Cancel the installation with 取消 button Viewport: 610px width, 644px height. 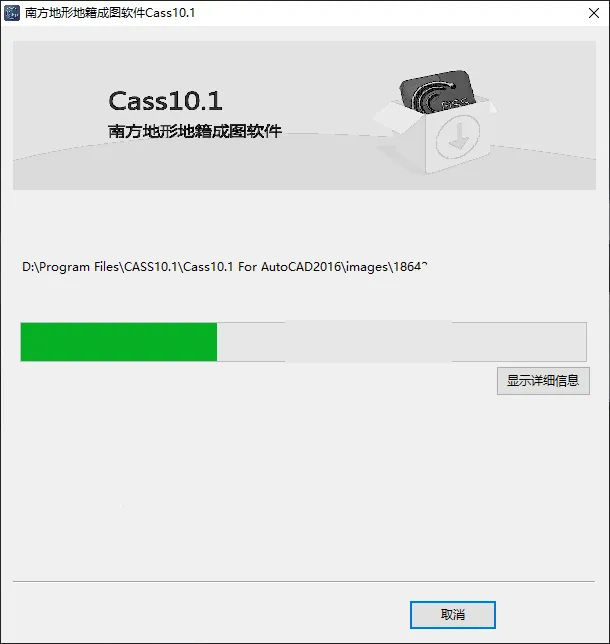pos(453,615)
